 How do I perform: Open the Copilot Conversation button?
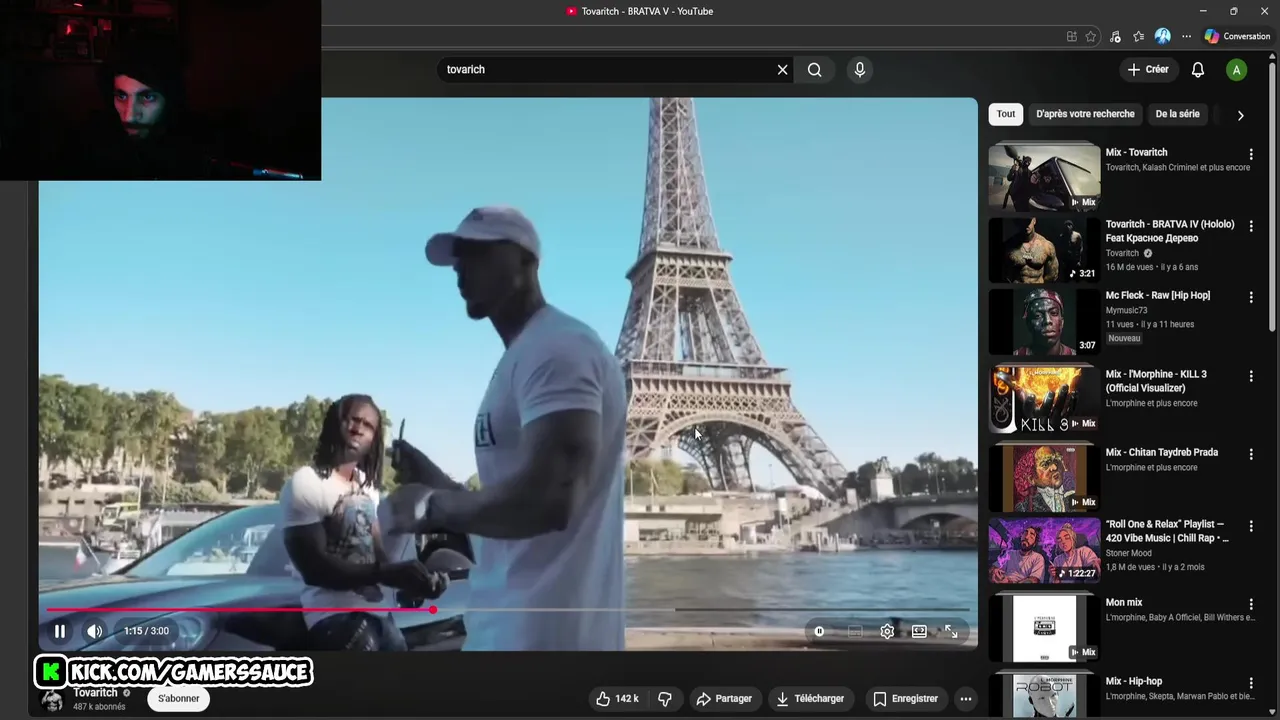point(1237,36)
